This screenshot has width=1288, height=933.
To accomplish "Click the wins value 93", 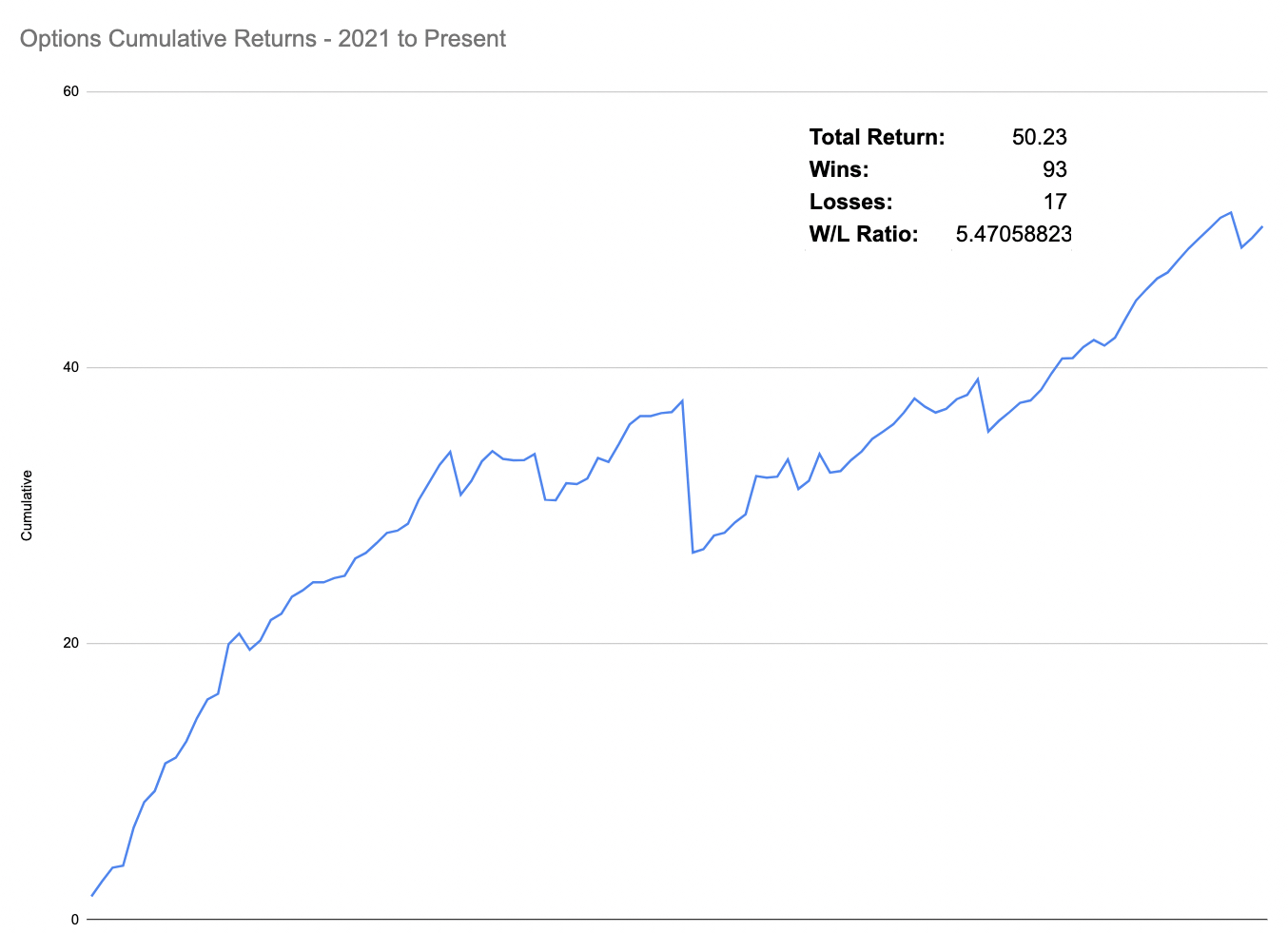I will (x=1054, y=169).
